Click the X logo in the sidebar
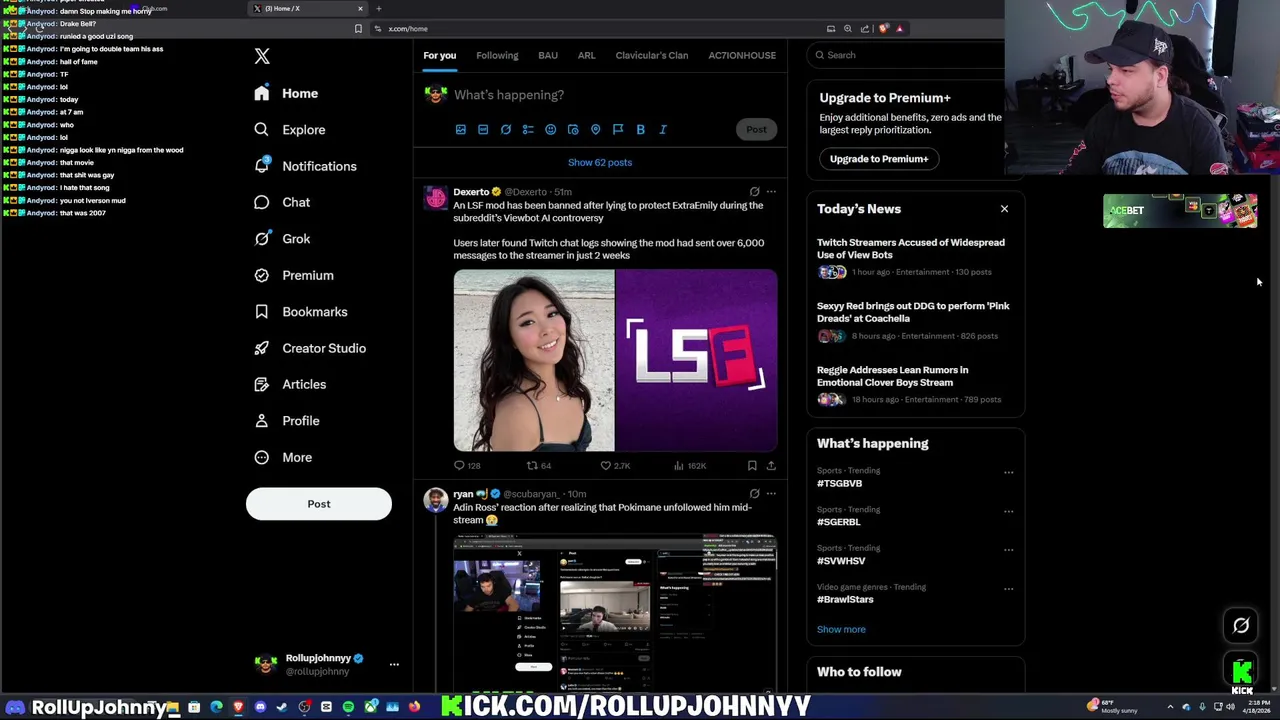The width and height of the screenshot is (1280, 720). [x=262, y=56]
